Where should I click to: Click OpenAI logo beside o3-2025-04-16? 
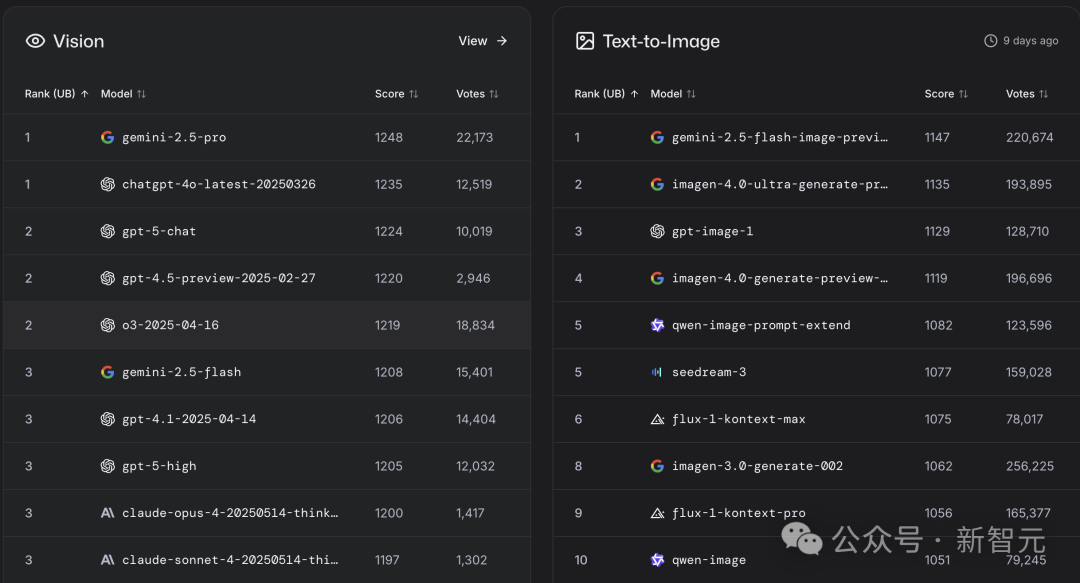tap(107, 325)
